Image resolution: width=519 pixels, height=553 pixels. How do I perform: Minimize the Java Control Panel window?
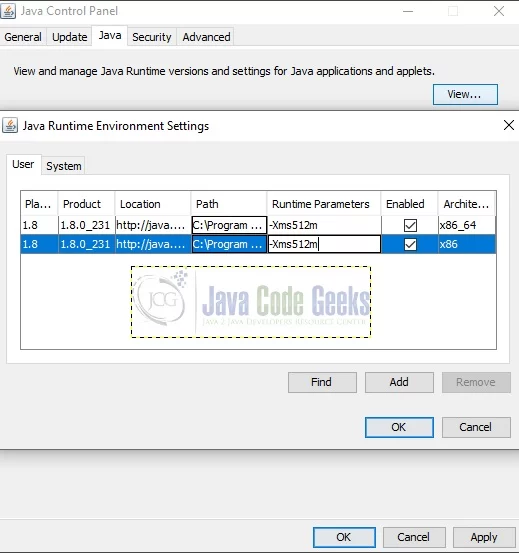(x=408, y=11)
